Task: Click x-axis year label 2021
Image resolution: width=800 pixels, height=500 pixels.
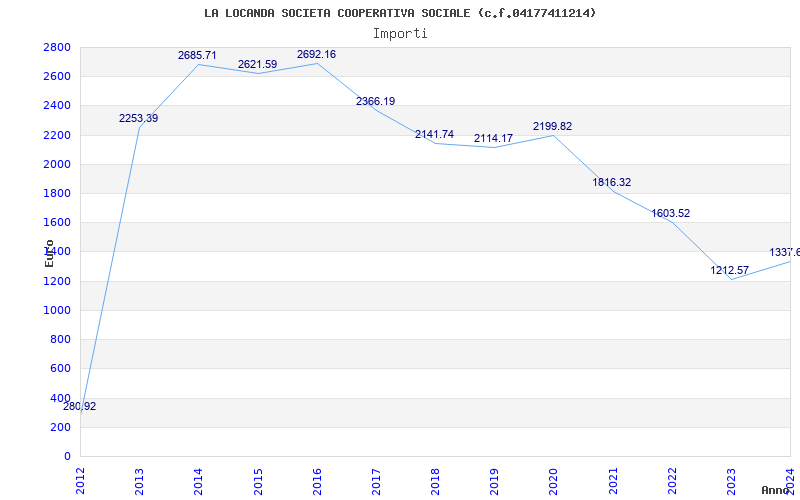Action: [613, 481]
